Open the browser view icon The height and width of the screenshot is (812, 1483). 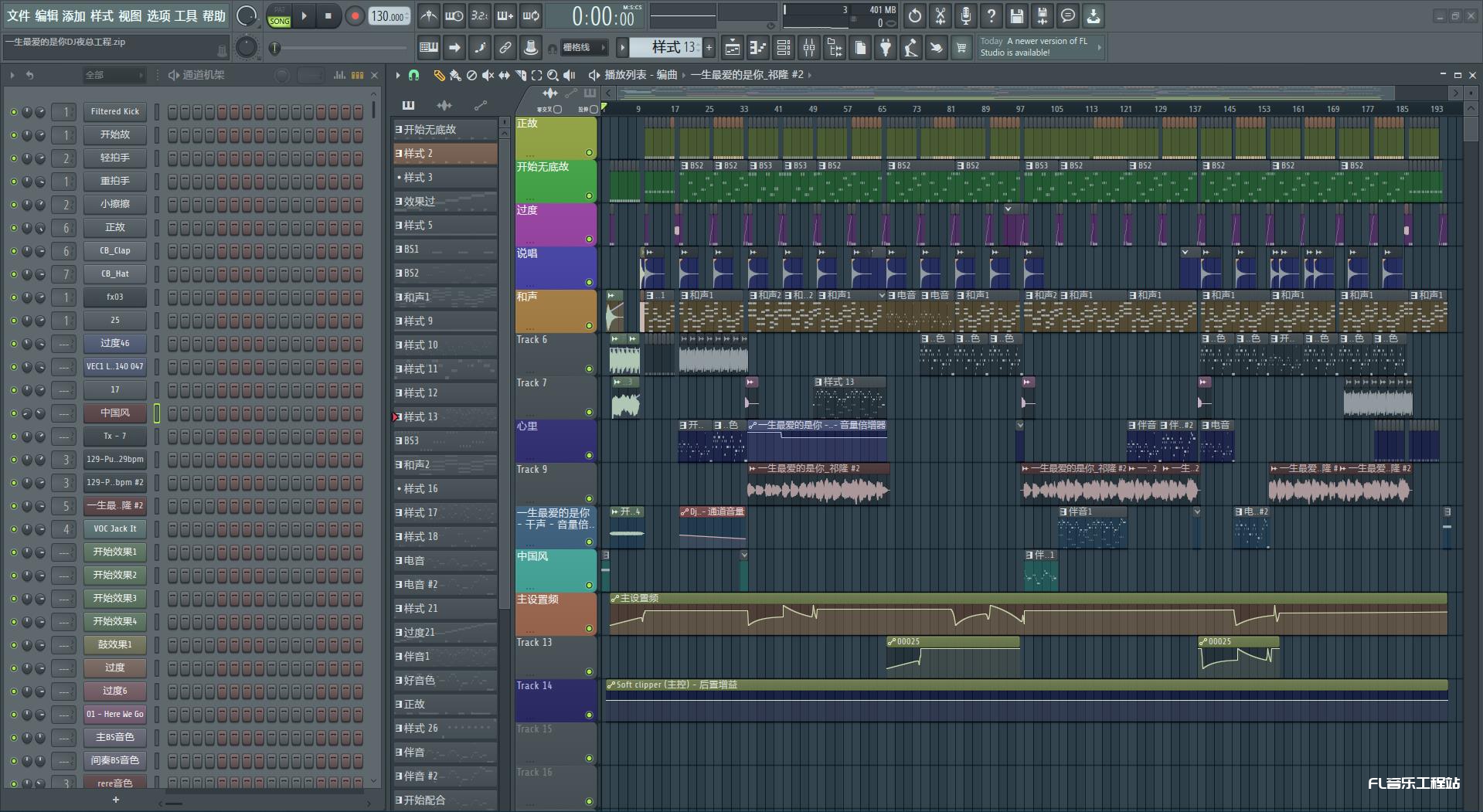(x=835, y=48)
